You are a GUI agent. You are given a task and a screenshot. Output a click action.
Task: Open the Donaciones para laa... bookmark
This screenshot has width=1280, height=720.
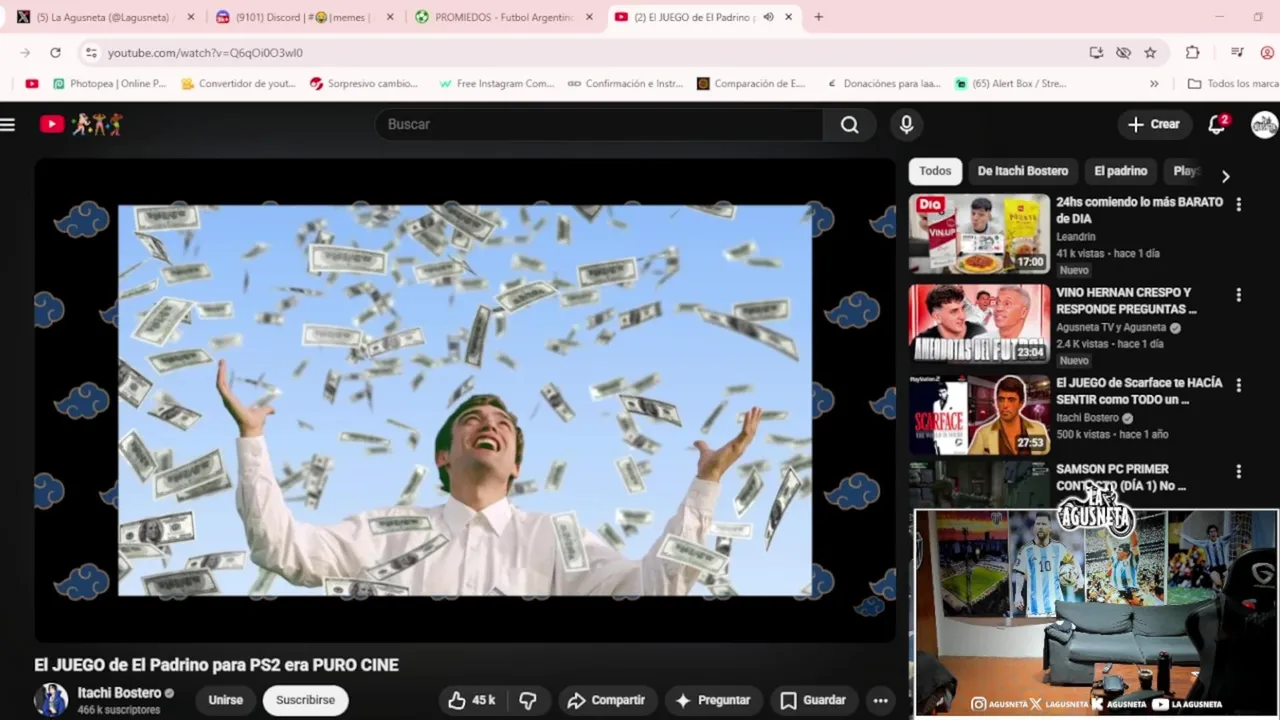[882, 84]
